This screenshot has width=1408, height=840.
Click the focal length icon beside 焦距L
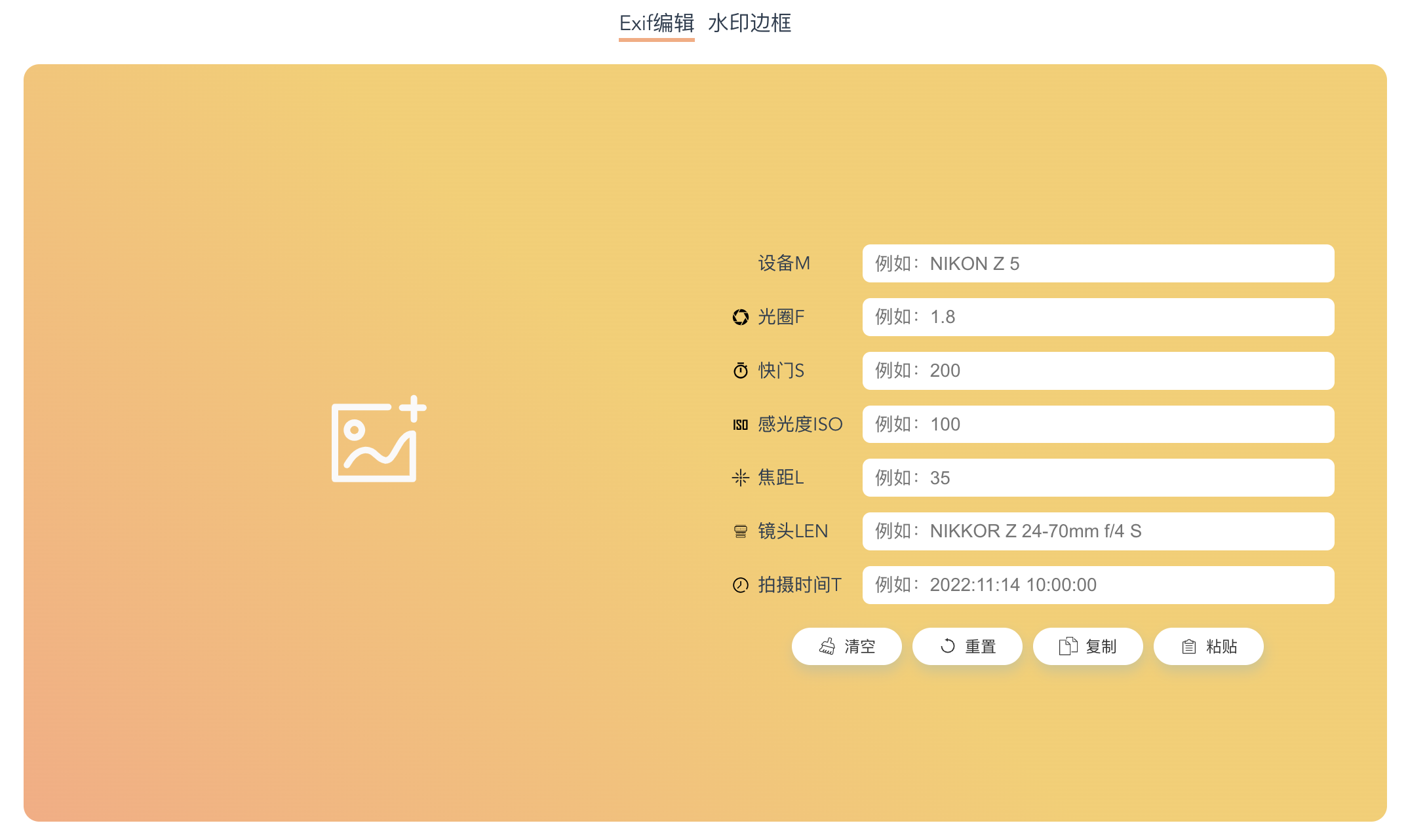tap(741, 478)
